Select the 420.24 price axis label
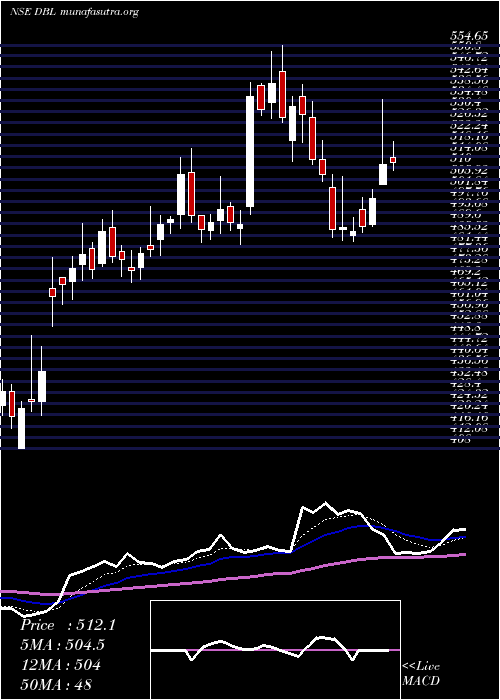The height and width of the screenshot is (700, 500). (470, 406)
